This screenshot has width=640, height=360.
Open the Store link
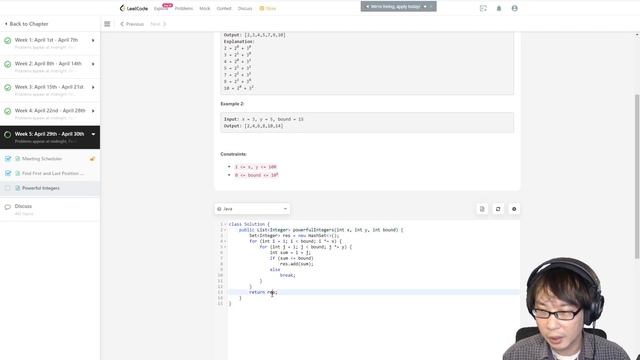(x=268, y=8)
